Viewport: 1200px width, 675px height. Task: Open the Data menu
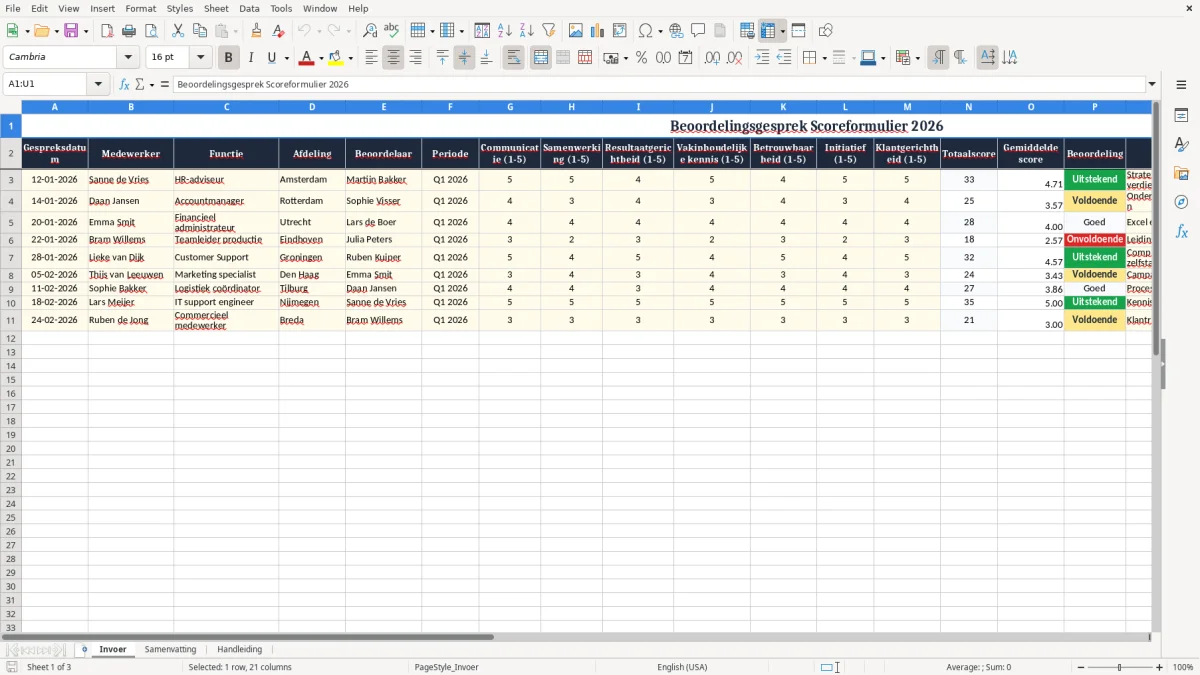coord(249,8)
